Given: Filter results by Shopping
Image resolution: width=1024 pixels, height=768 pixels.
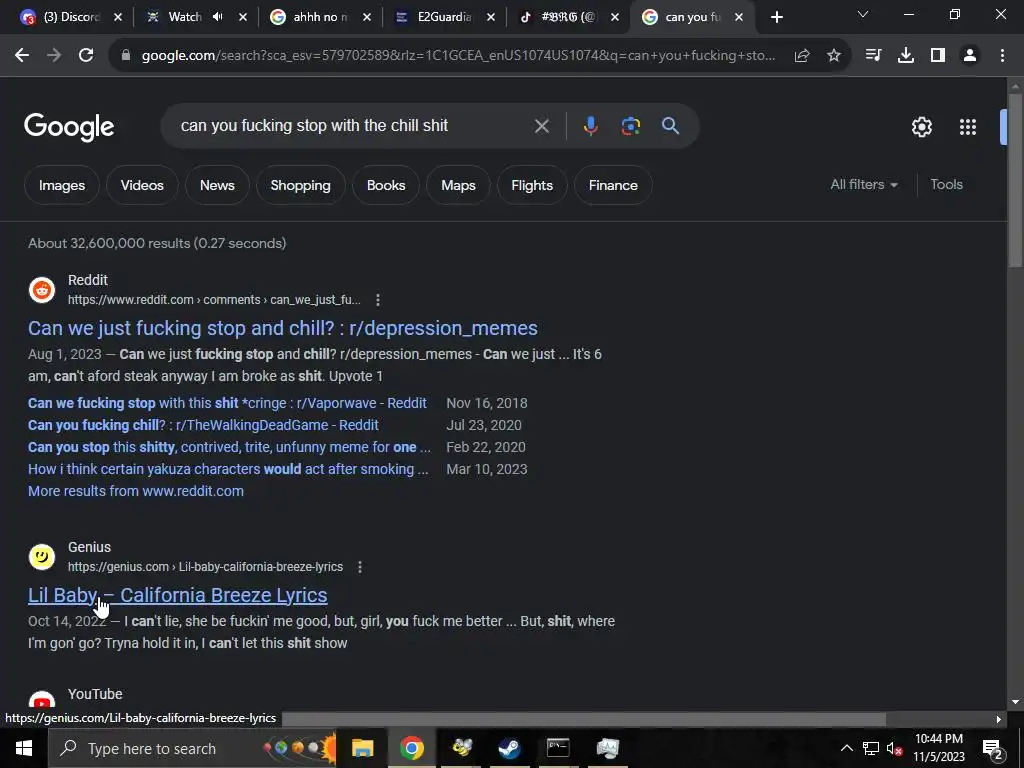Looking at the screenshot, I should click(300, 185).
